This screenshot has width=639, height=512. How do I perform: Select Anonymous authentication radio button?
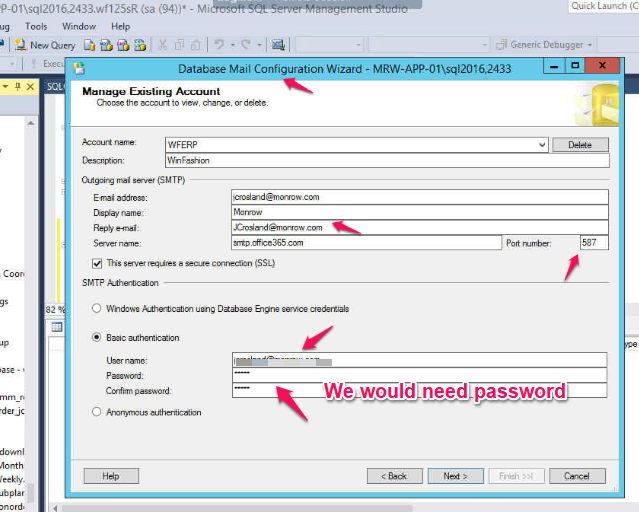(x=96, y=412)
